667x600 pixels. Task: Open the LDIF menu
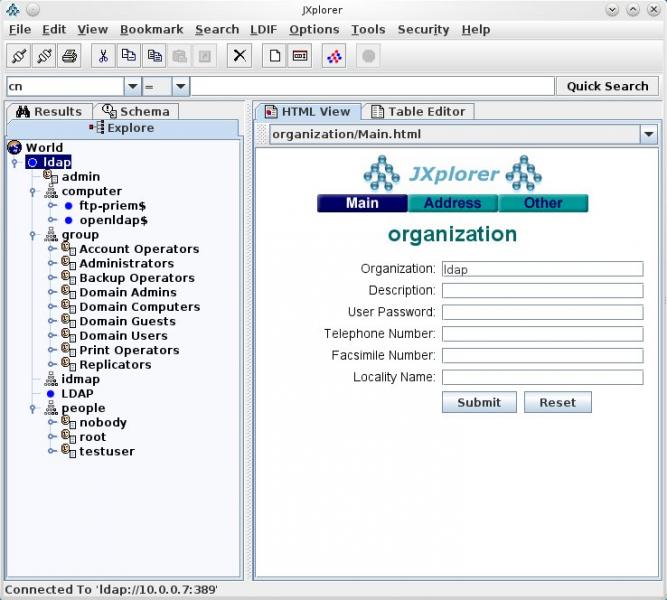264,30
